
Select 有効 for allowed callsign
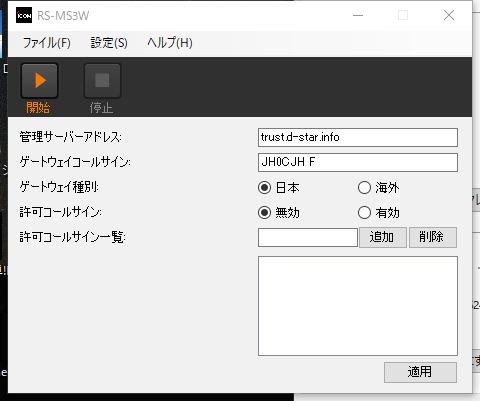tap(364, 213)
